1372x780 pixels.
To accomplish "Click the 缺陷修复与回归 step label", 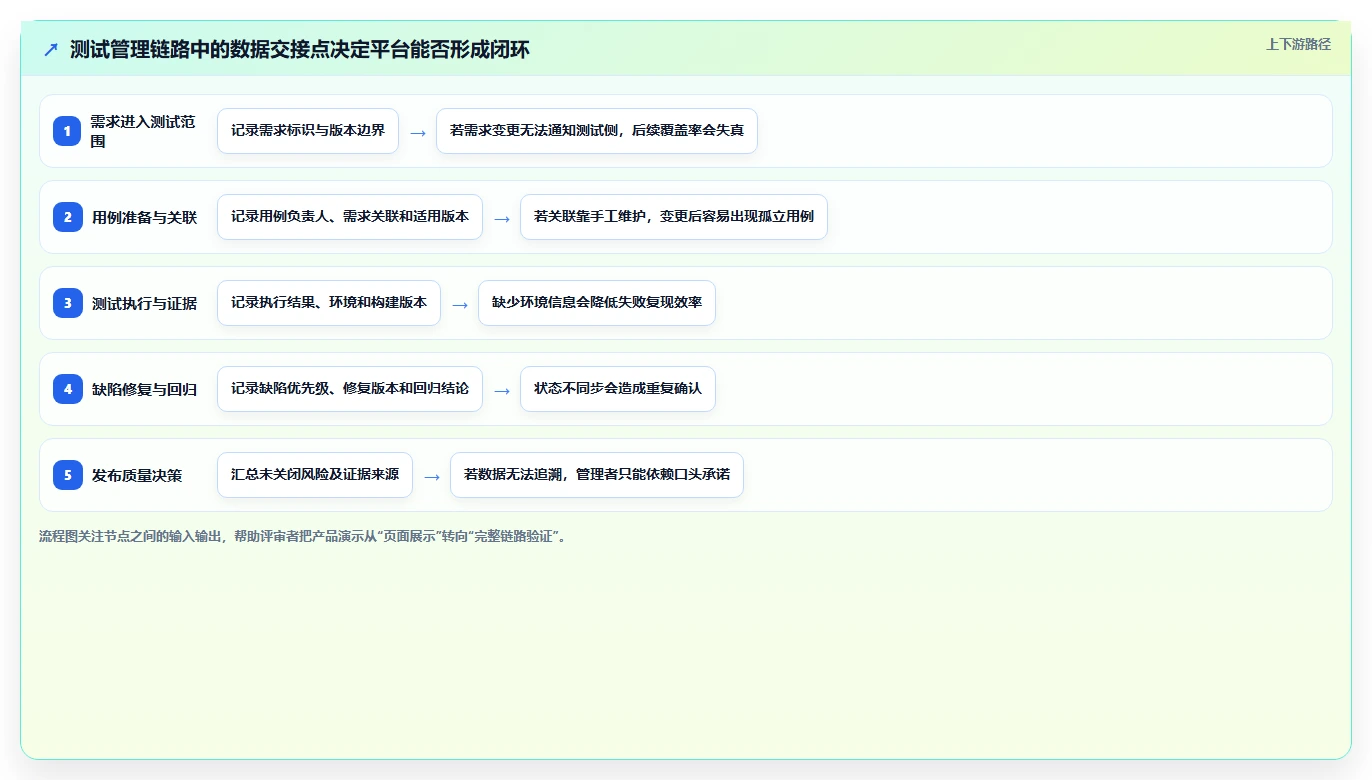I will point(145,389).
